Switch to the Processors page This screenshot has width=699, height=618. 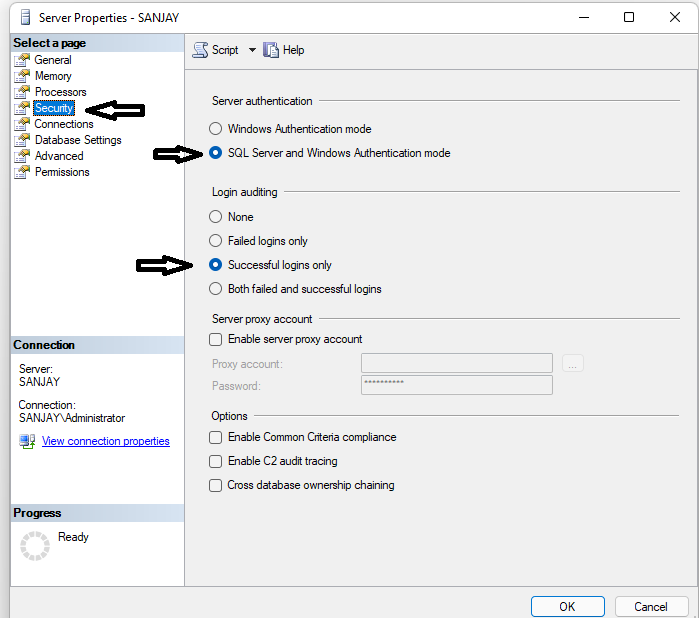pos(61,92)
